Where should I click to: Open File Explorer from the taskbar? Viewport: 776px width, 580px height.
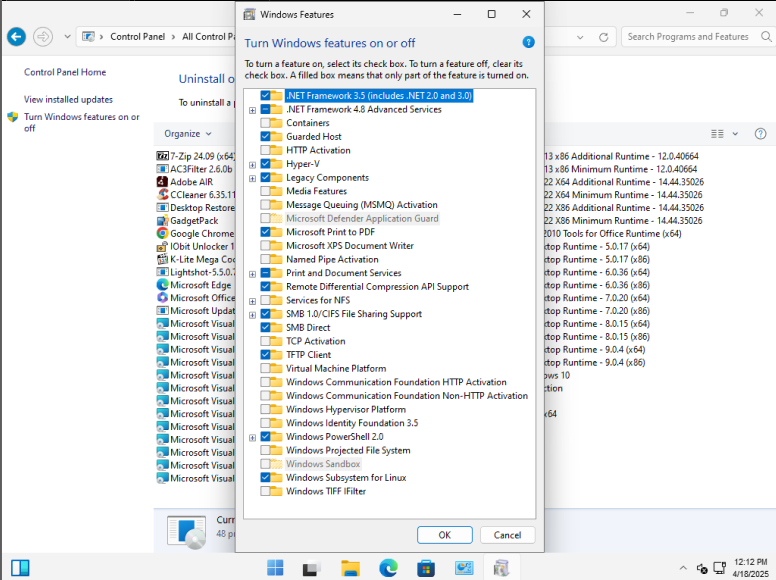[350, 568]
